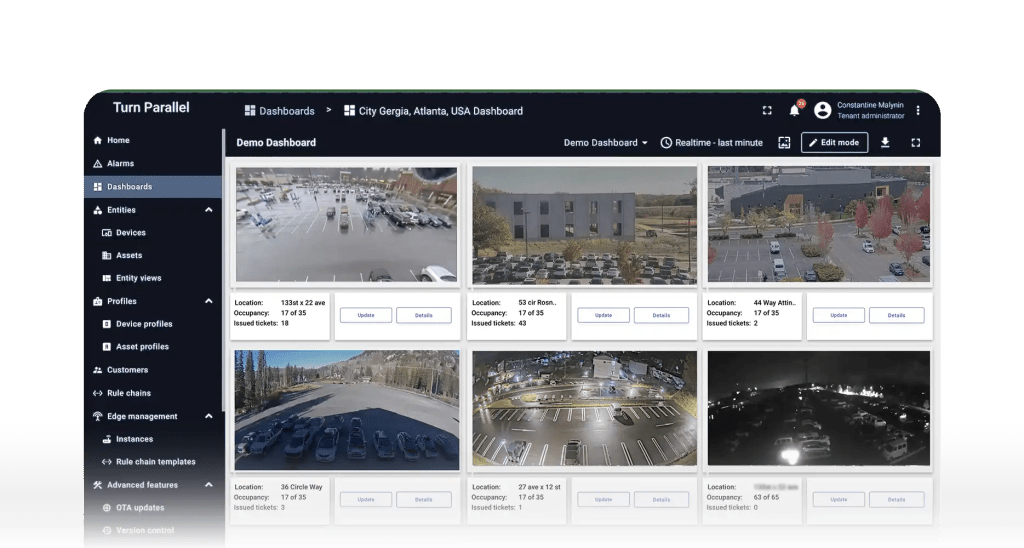Click Update for 27 ave x 12 st
Screen dimensions: 1024x548
(603, 500)
